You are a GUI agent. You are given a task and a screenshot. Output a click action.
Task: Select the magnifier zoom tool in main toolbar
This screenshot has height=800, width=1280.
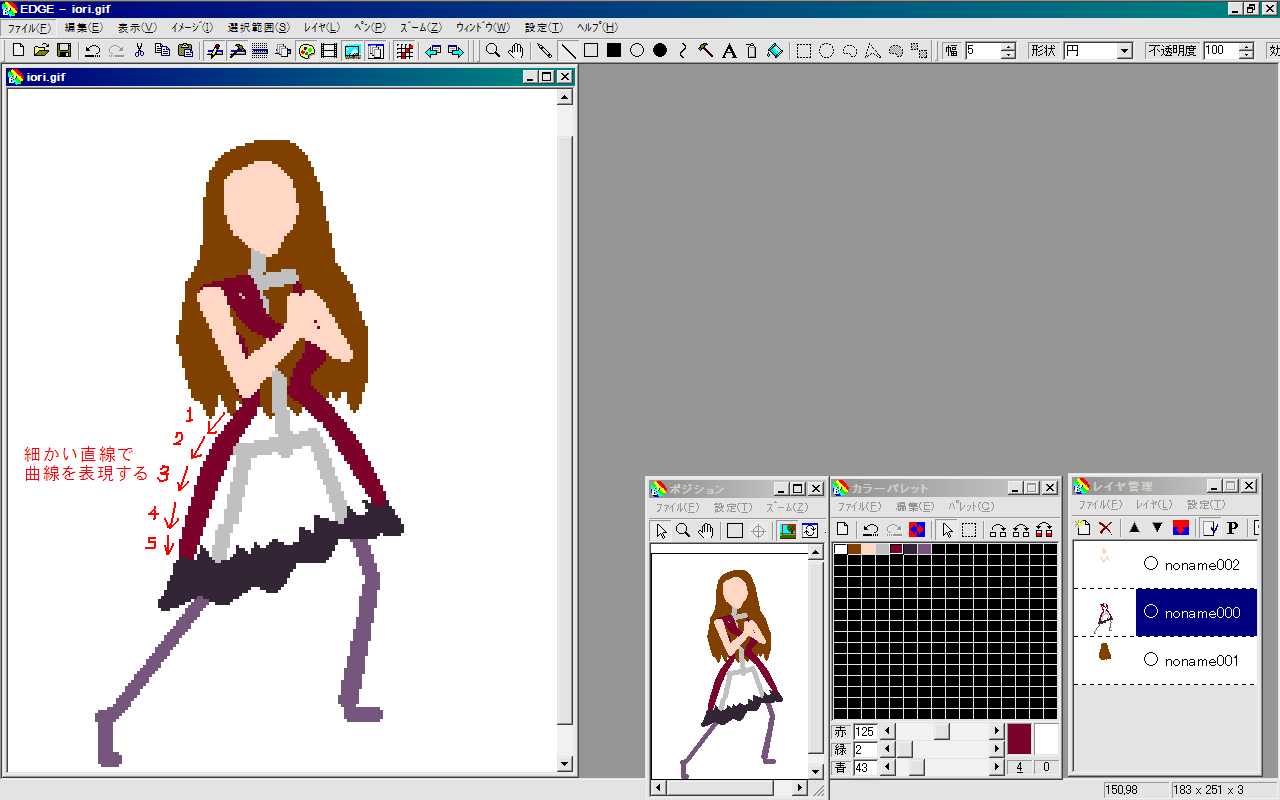pos(493,51)
